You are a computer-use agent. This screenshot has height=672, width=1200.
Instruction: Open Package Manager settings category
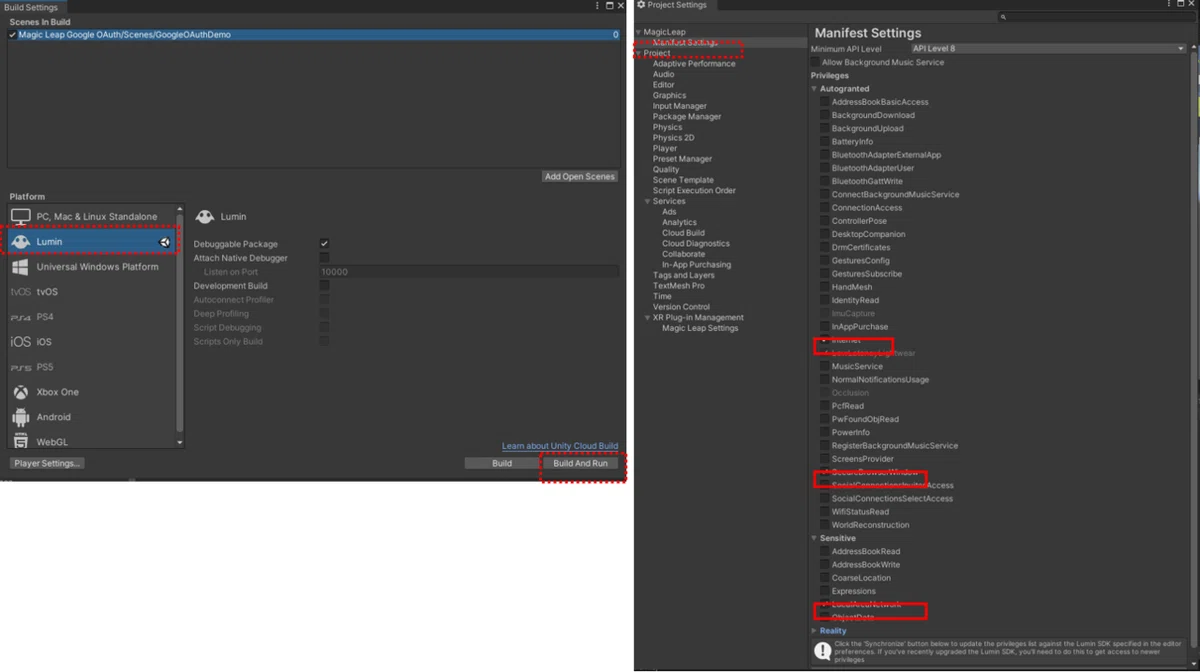click(687, 116)
